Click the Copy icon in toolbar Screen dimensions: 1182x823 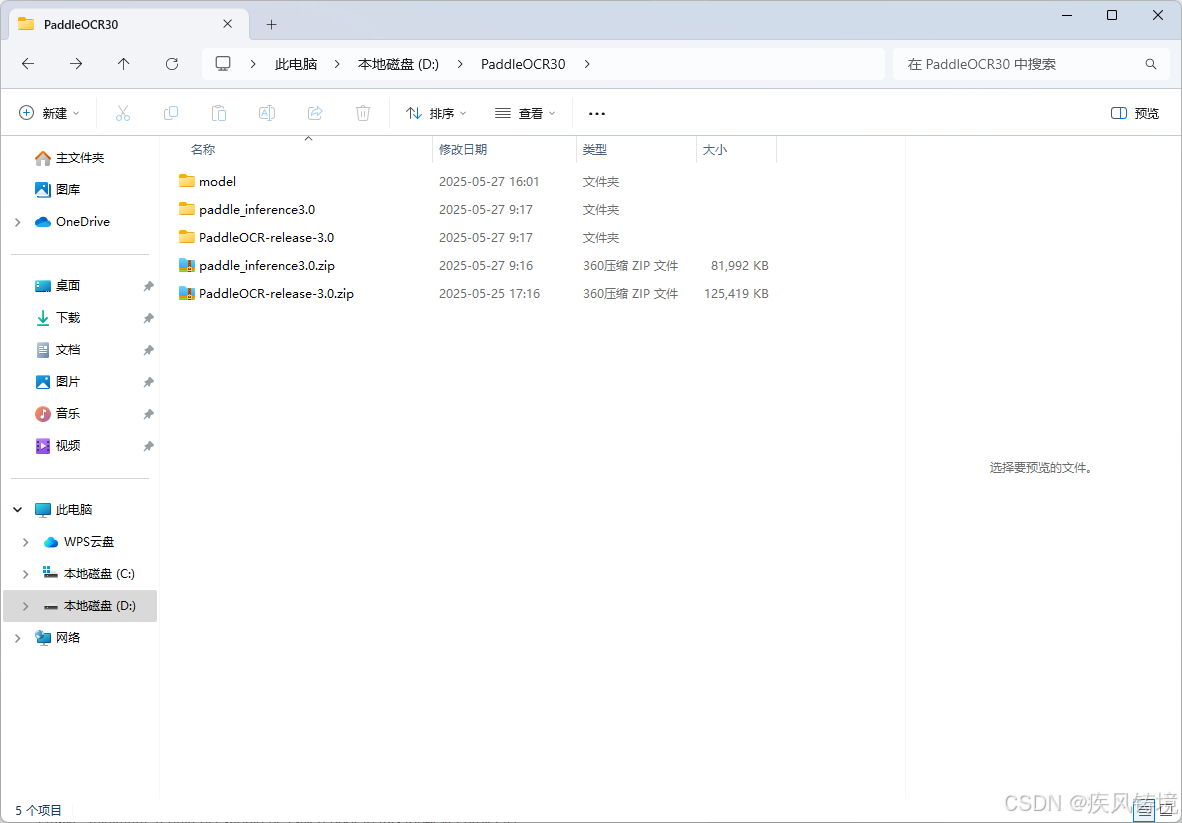pos(171,113)
